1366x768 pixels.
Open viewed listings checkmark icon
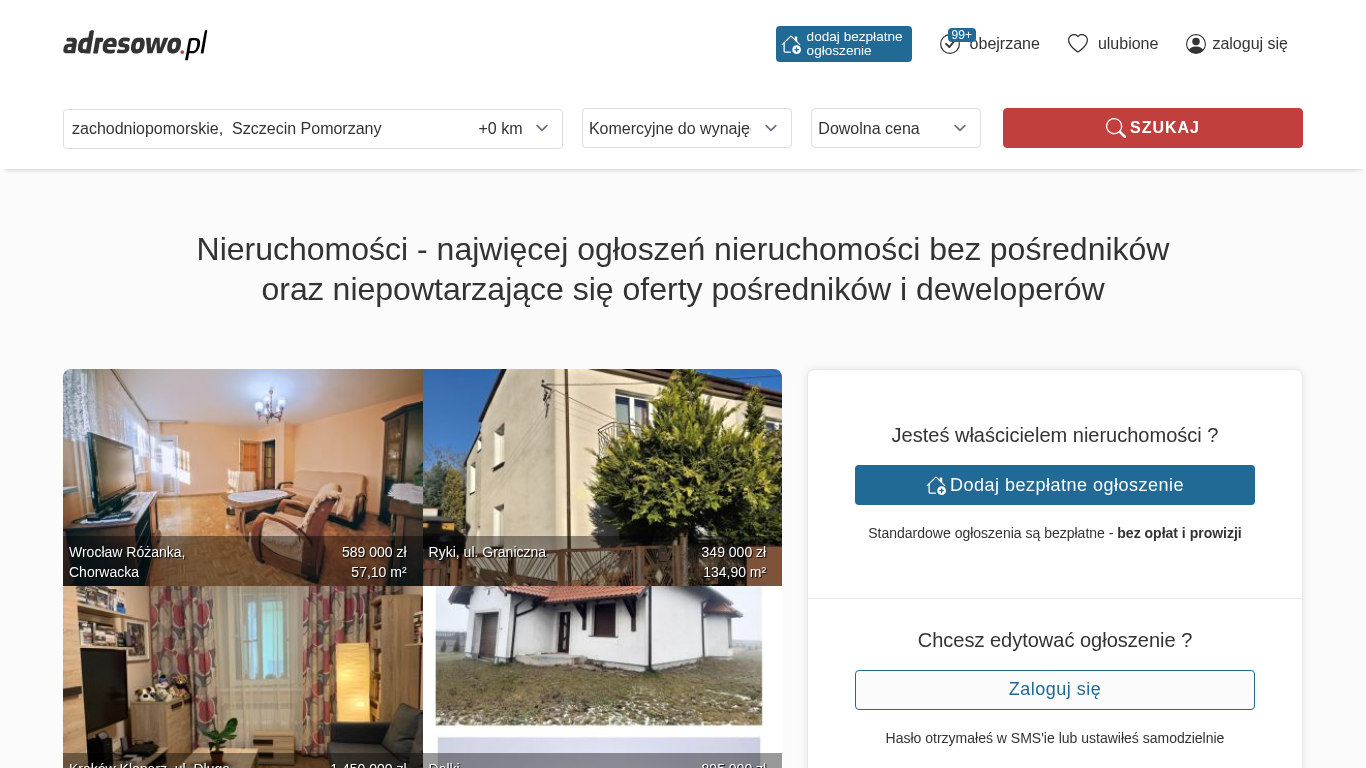tap(949, 45)
